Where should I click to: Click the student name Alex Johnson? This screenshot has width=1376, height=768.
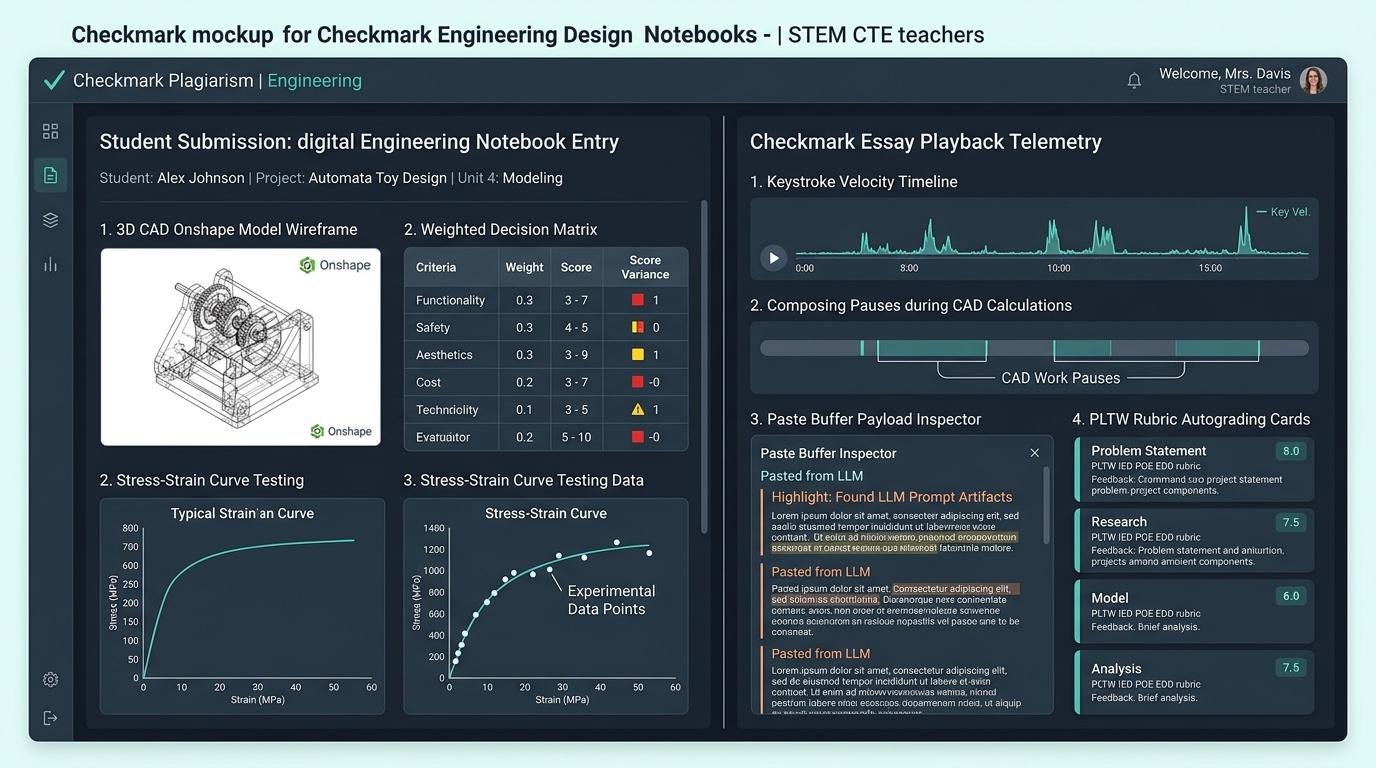(x=201, y=178)
